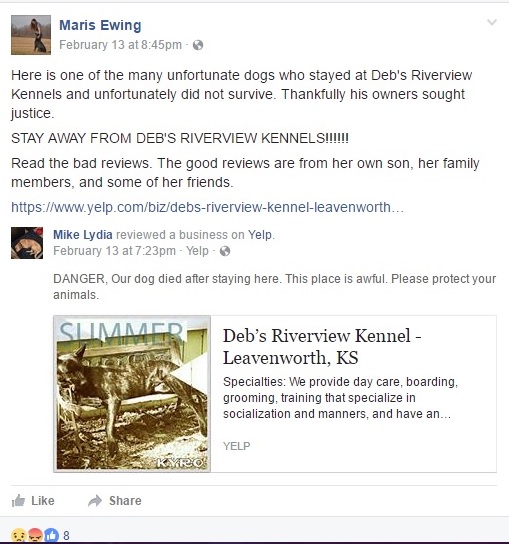Open Deb's Riverview Kennel - Leavenworth, KS title

322,347
